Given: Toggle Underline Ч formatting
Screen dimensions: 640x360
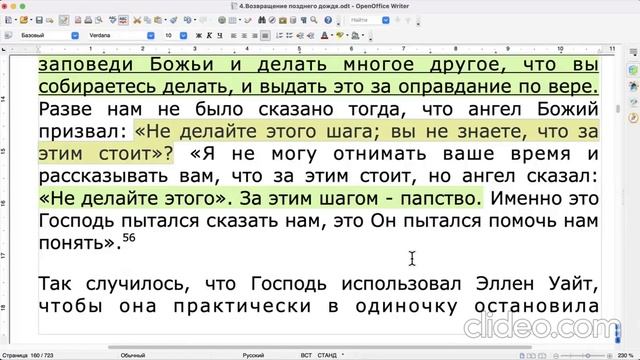Looking at the screenshot, I should click(x=220, y=36).
